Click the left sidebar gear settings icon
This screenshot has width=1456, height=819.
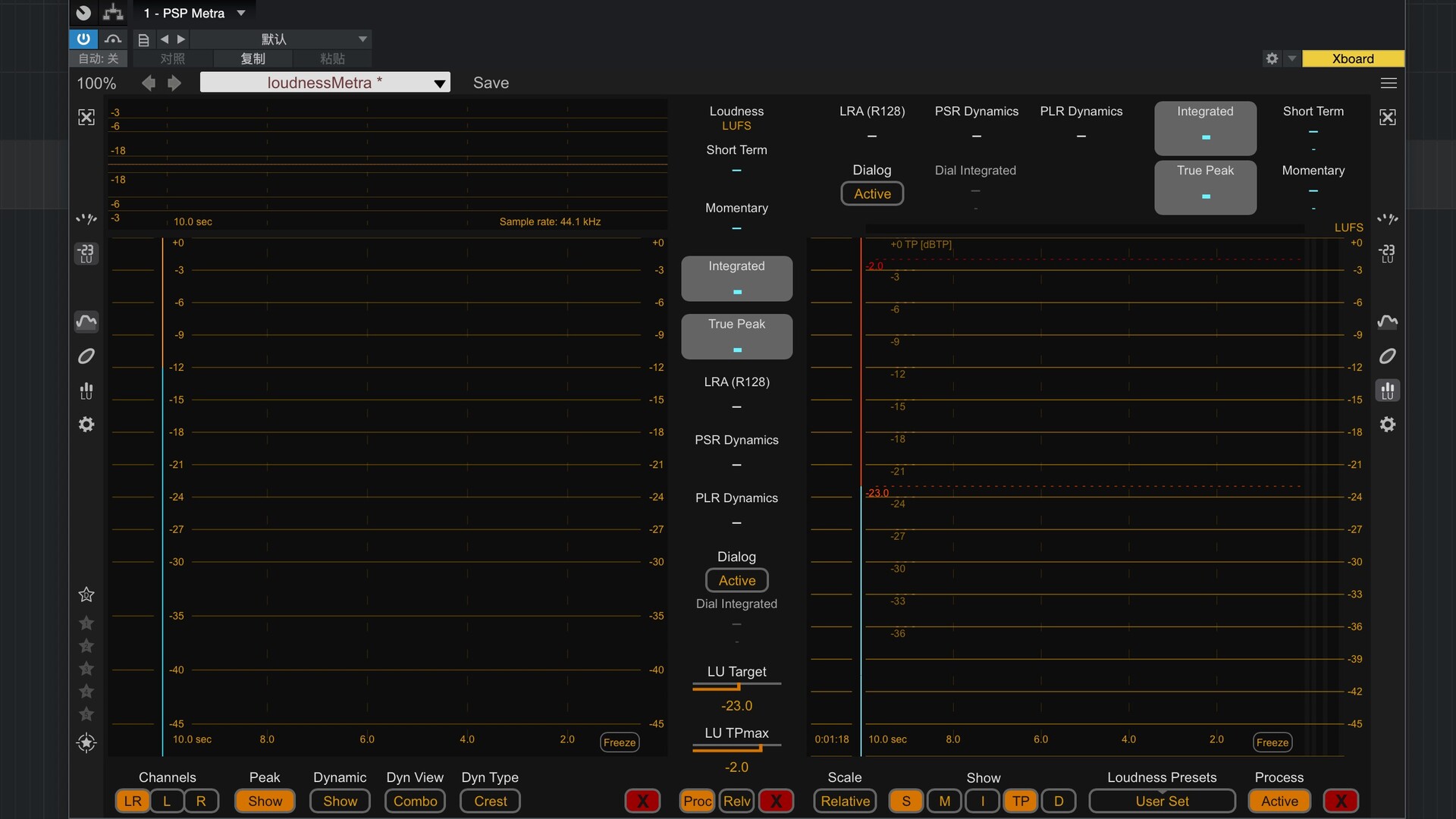[86, 425]
